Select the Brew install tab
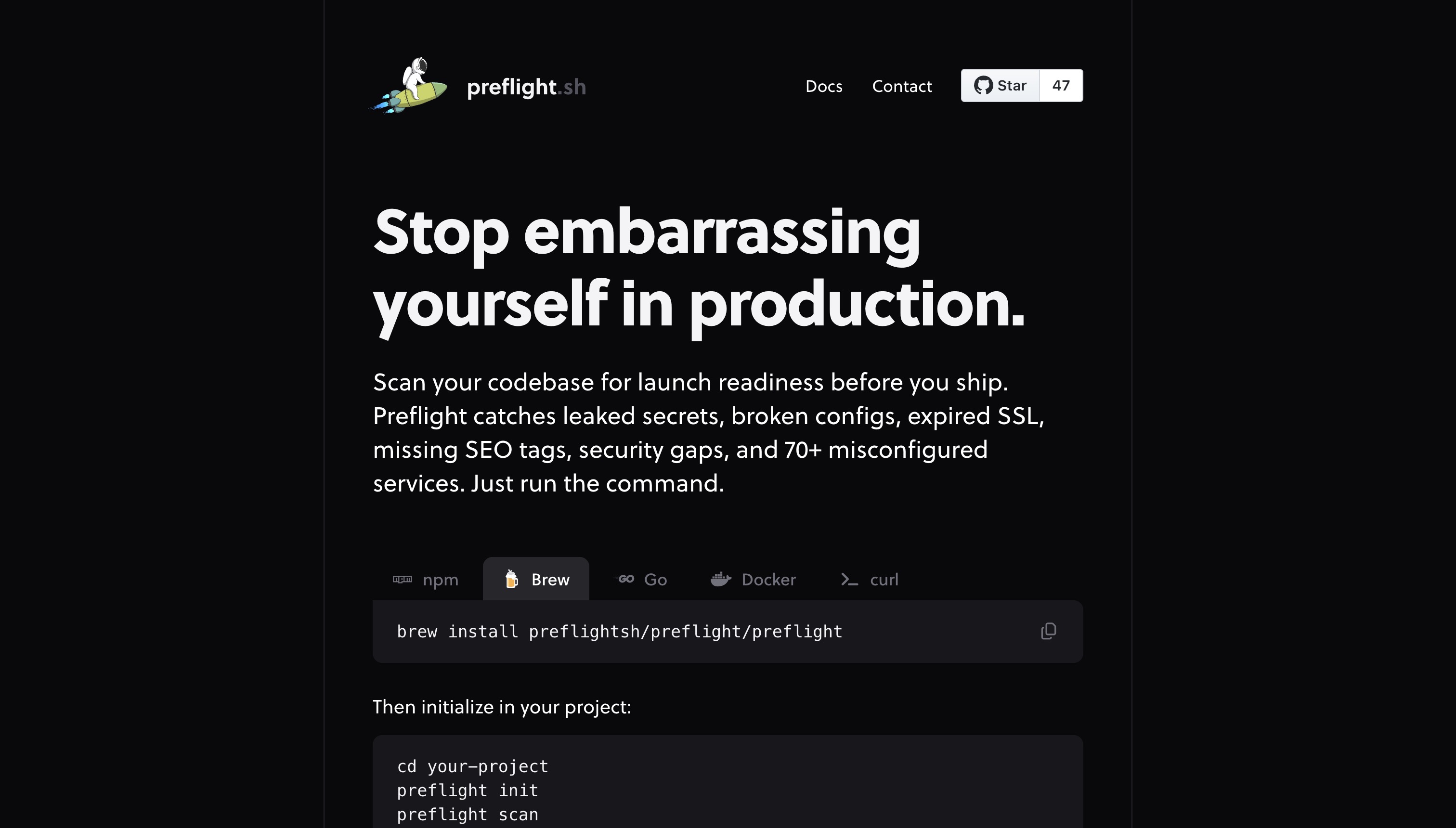The image size is (1456, 828). click(536, 579)
